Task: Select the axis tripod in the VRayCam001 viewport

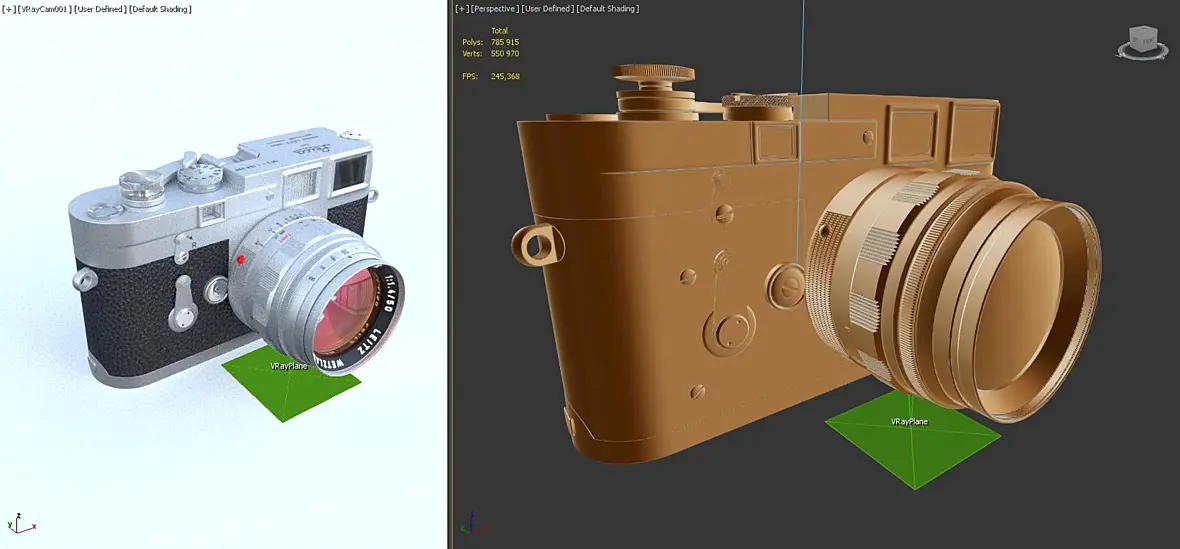Action: 20,524
